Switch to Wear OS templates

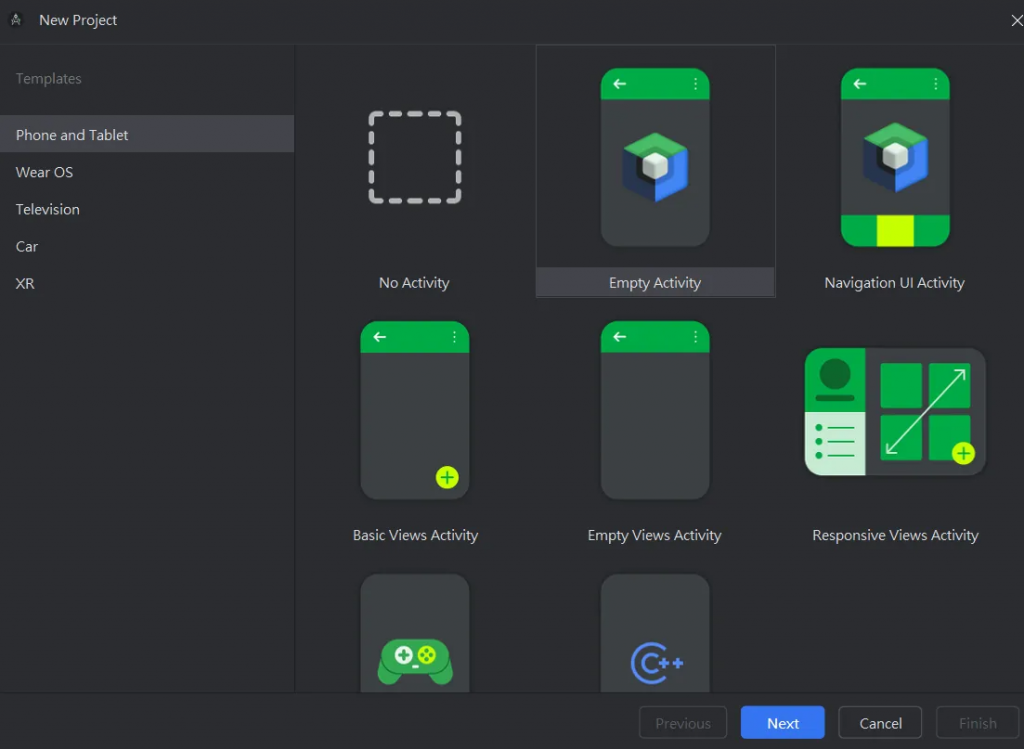147,172
